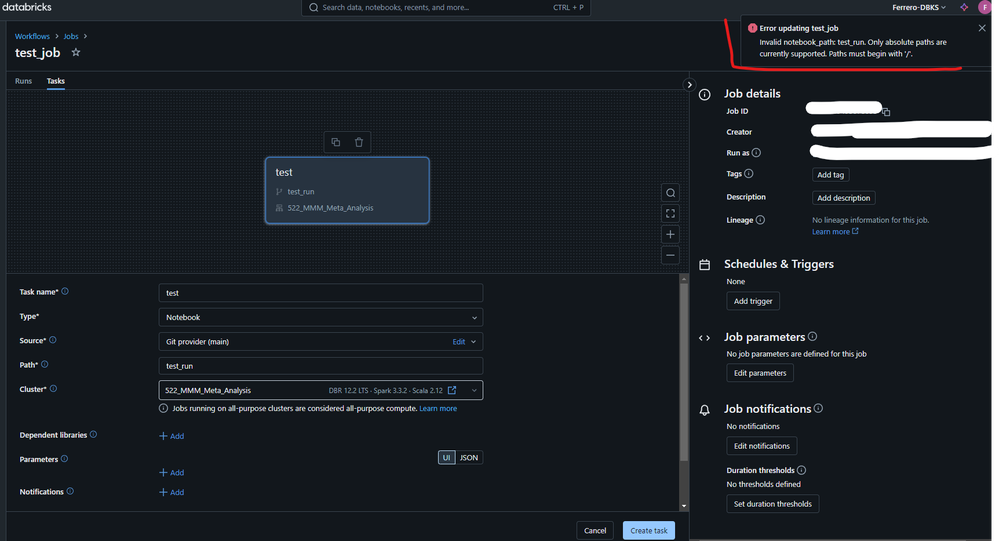Open the Ferrero-DBKS workspace switcher

tap(918, 7)
